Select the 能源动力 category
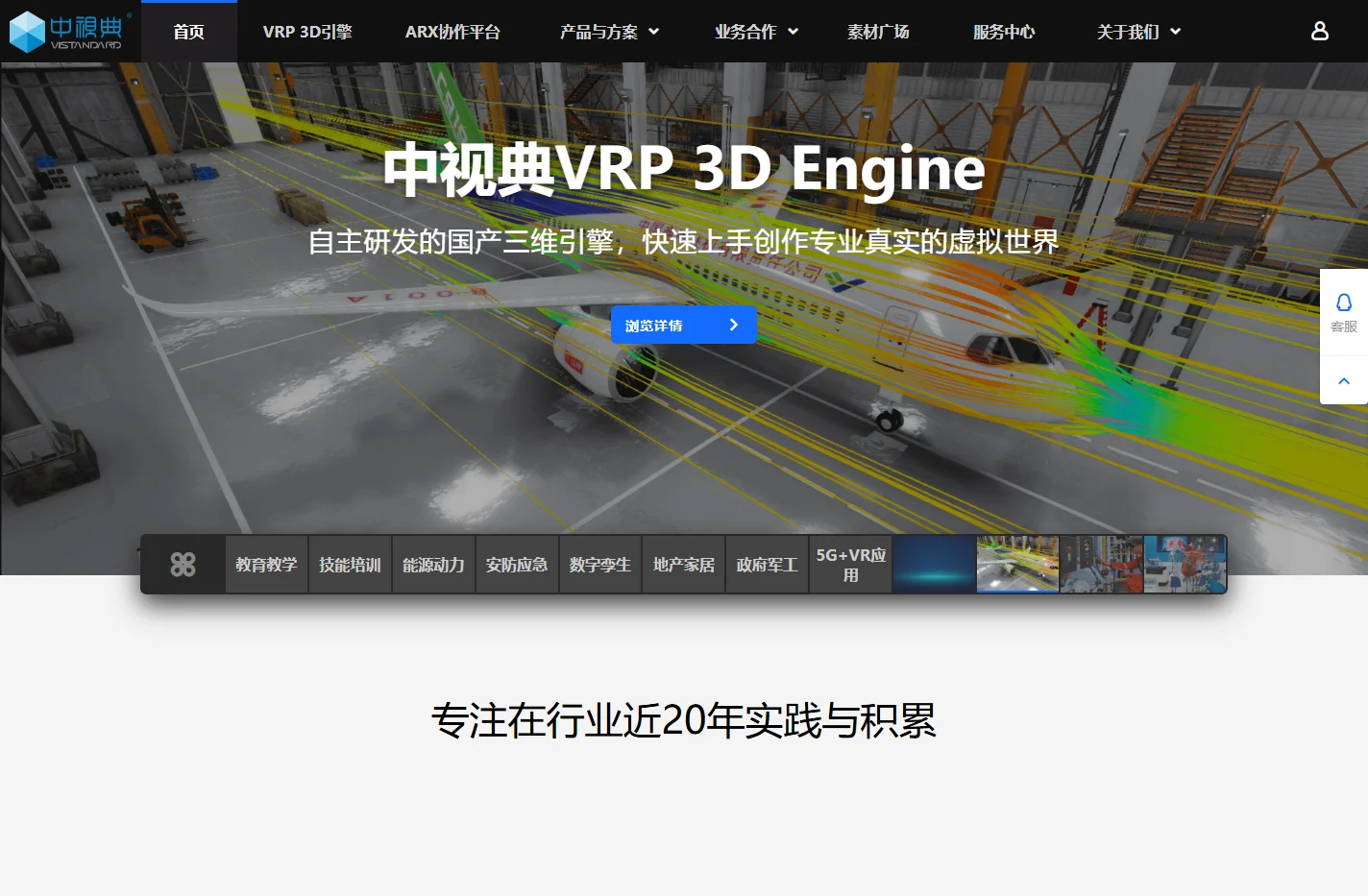Viewport: 1368px width, 896px height. [x=433, y=565]
